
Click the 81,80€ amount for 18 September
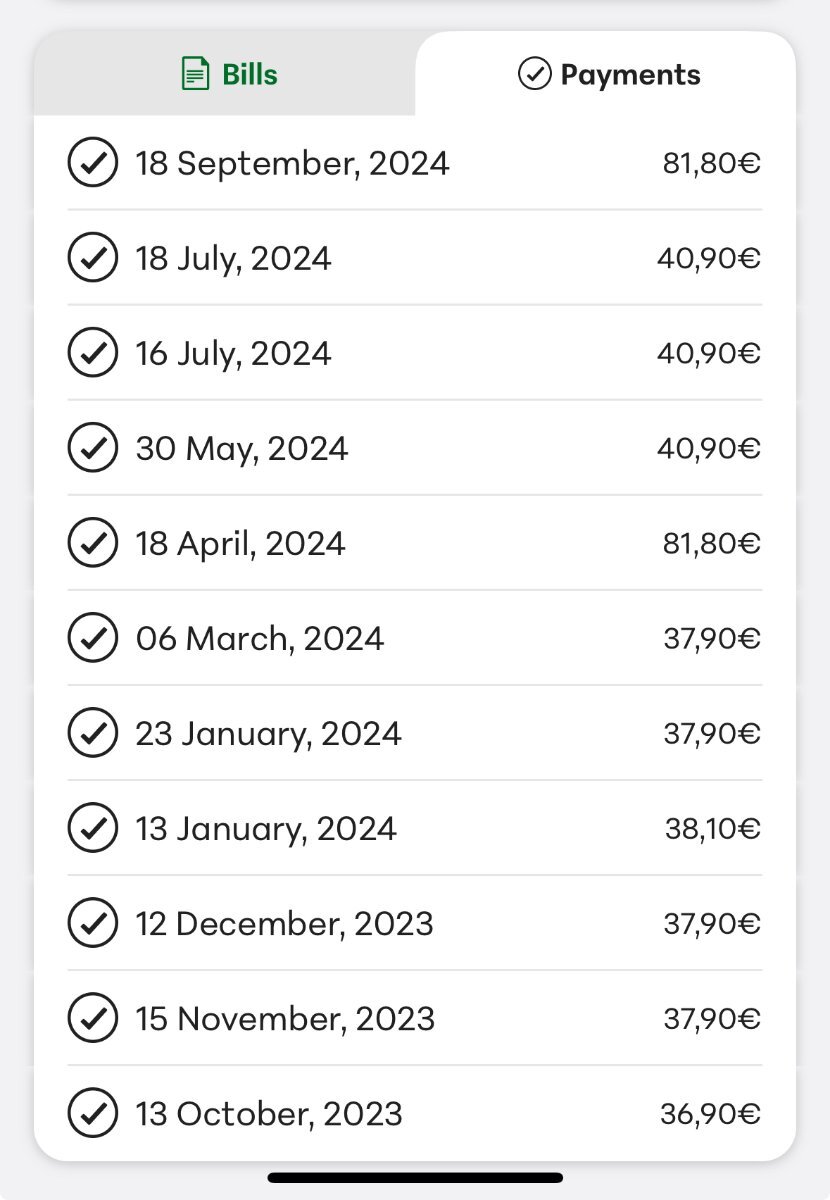(712, 163)
